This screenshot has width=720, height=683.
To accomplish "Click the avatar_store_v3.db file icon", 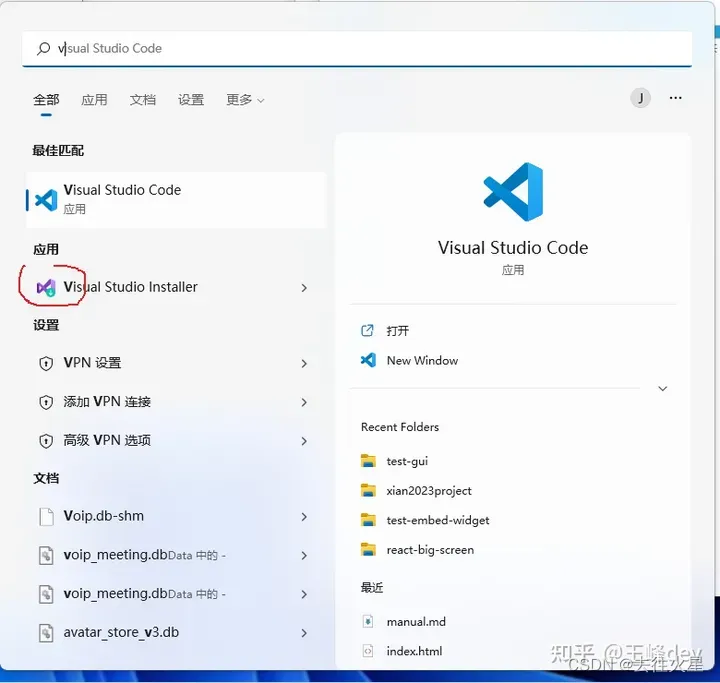I will [x=46, y=633].
